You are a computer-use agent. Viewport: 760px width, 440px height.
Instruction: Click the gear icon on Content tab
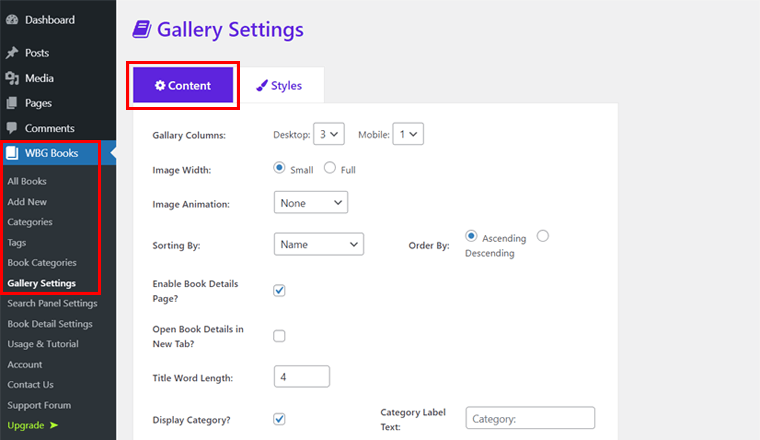coord(160,86)
